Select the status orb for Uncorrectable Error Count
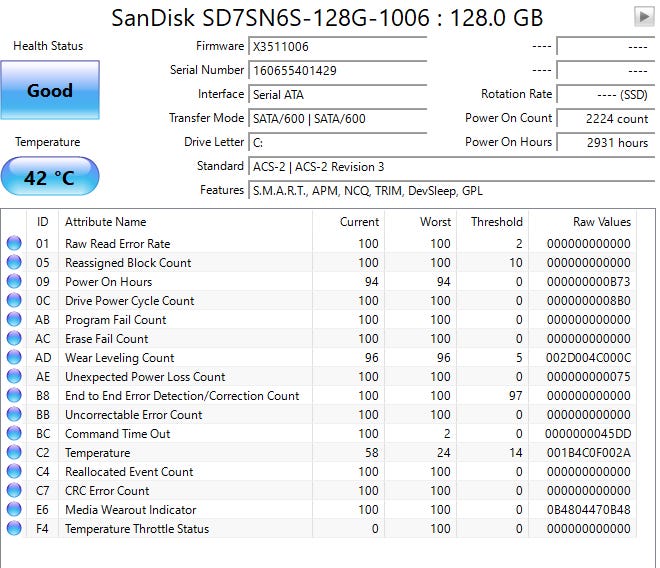The image size is (660, 568). click(14, 414)
